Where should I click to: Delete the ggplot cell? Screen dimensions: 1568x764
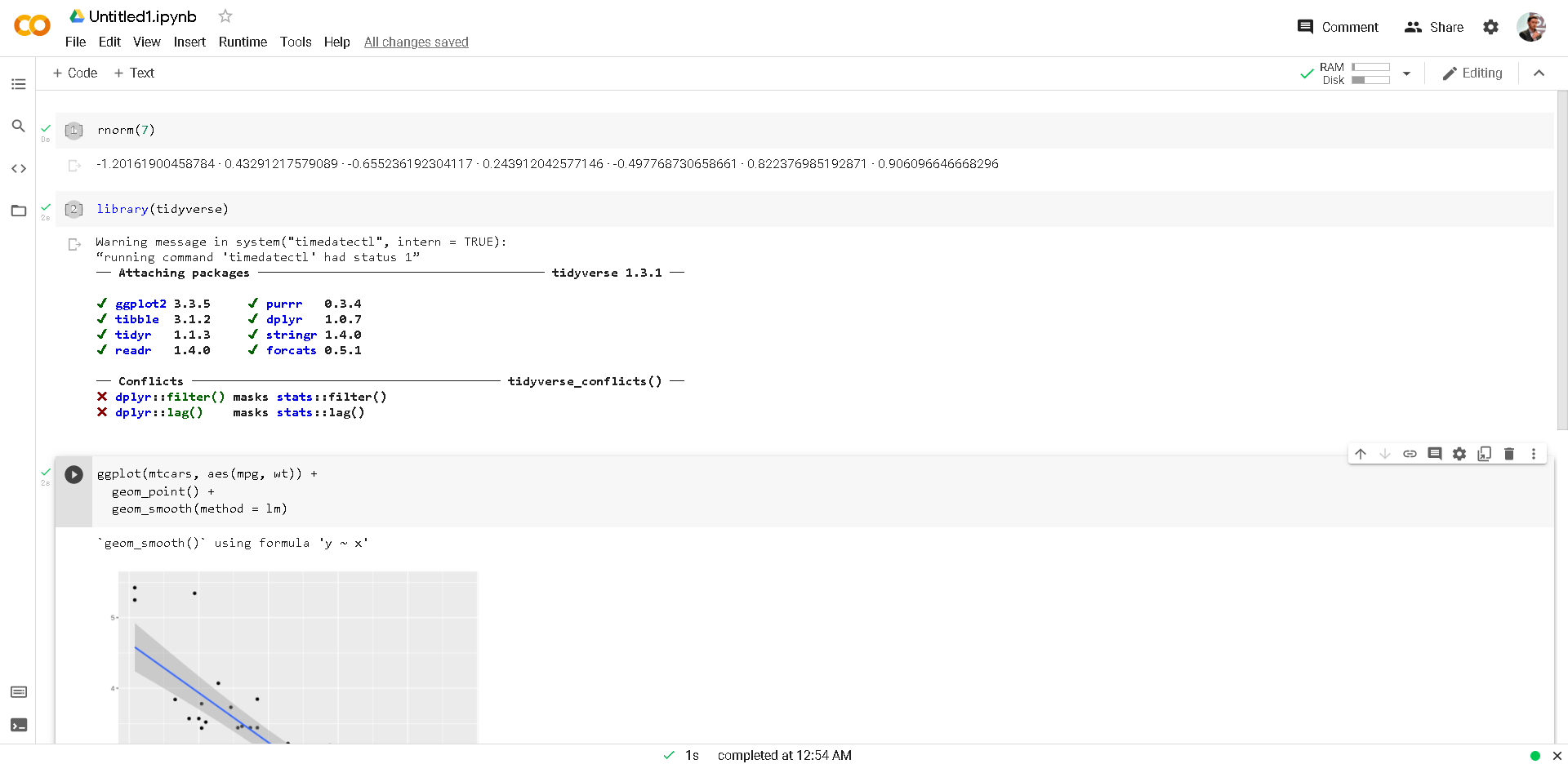[x=1508, y=454]
